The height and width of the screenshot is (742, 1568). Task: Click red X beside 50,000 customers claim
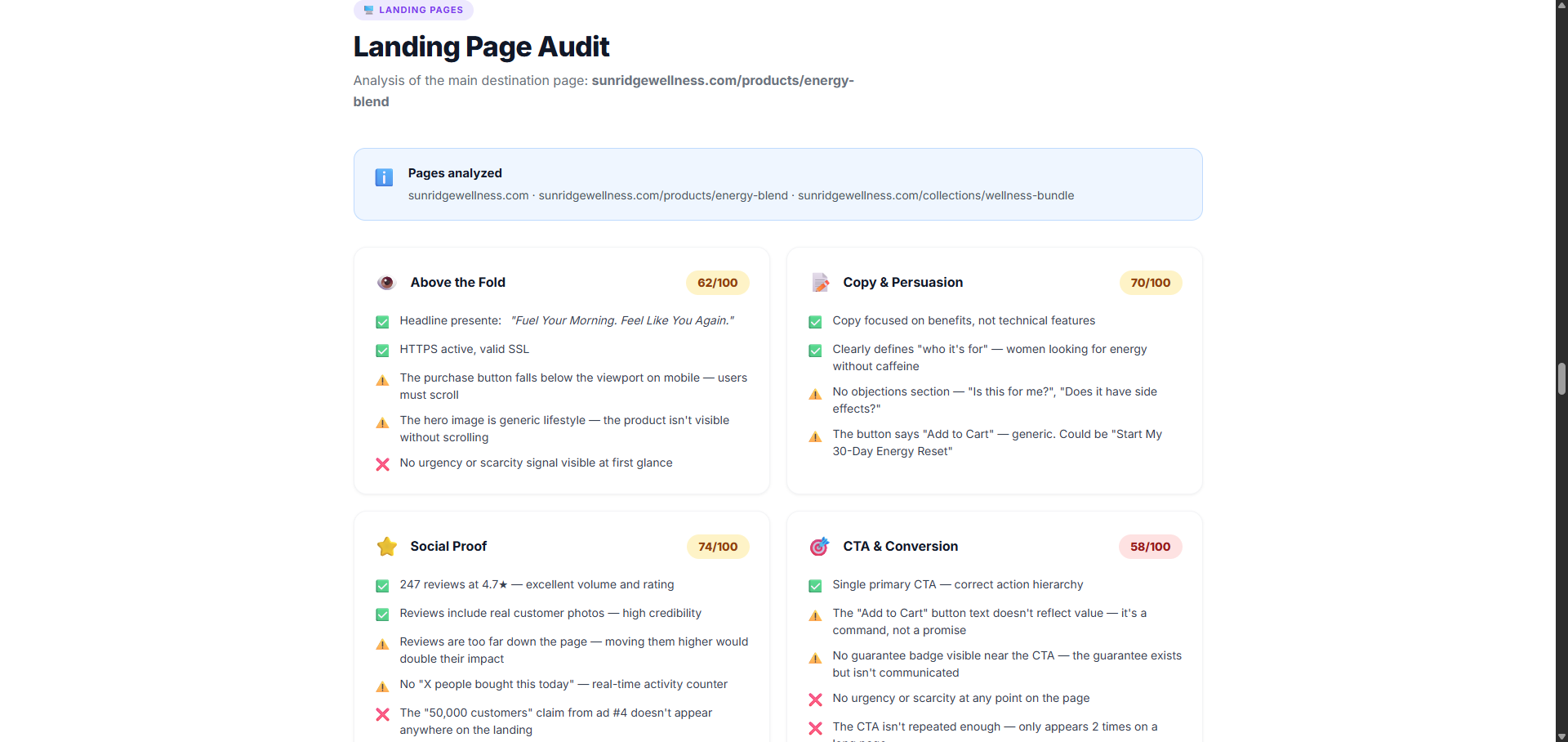pyautogui.click(x=382, y=714)
